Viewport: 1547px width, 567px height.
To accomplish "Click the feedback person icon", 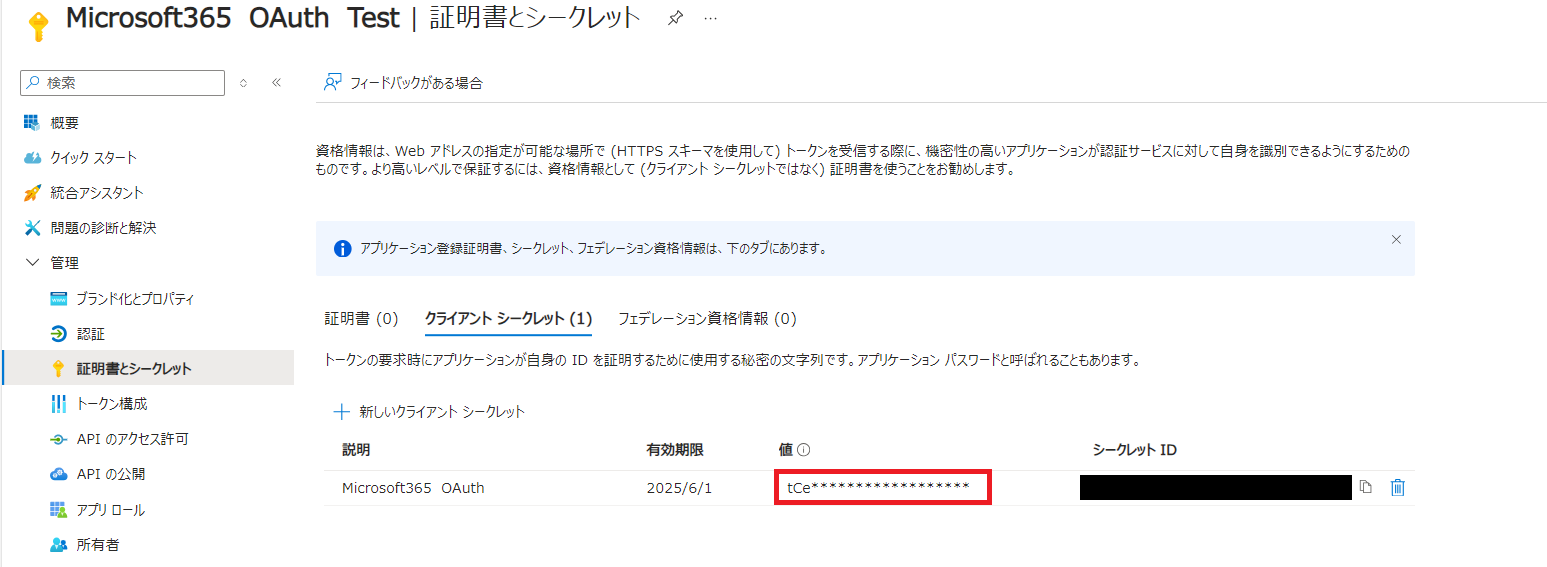I will [x=333, y=83].
